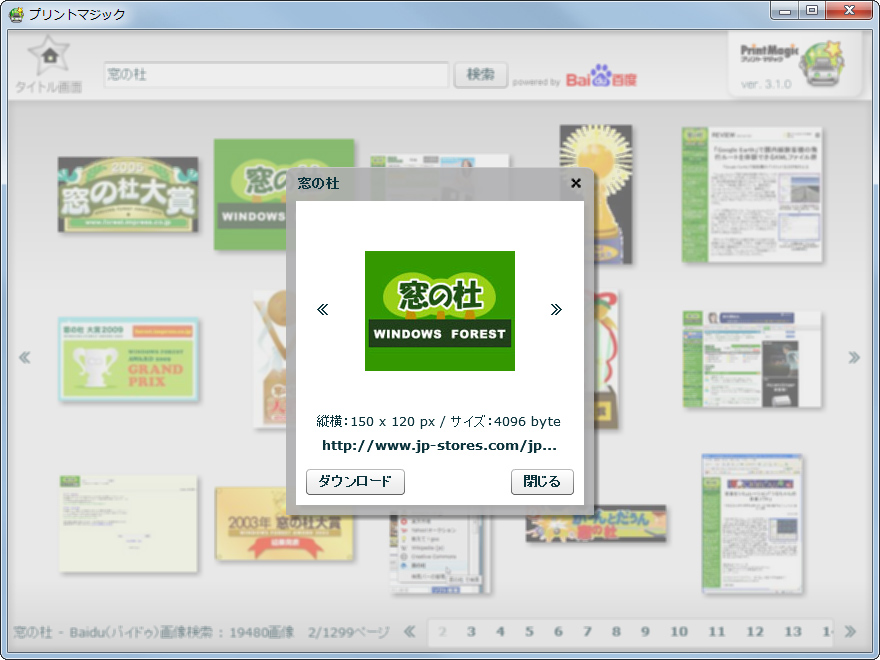Go to results page 8
The image size is (880, 660).
pos(616,632)
